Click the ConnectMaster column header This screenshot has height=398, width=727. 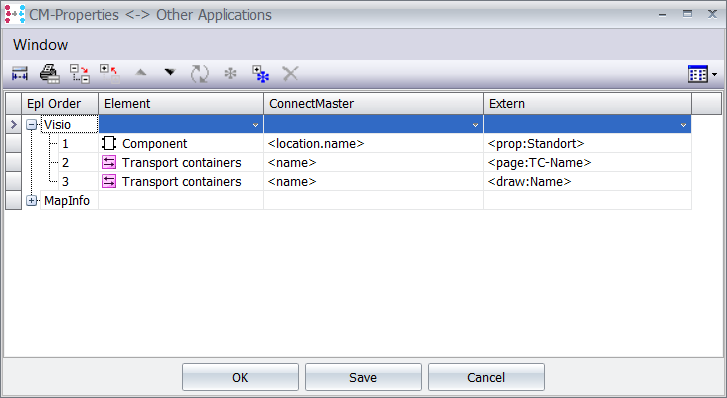[x=373, y=103]
